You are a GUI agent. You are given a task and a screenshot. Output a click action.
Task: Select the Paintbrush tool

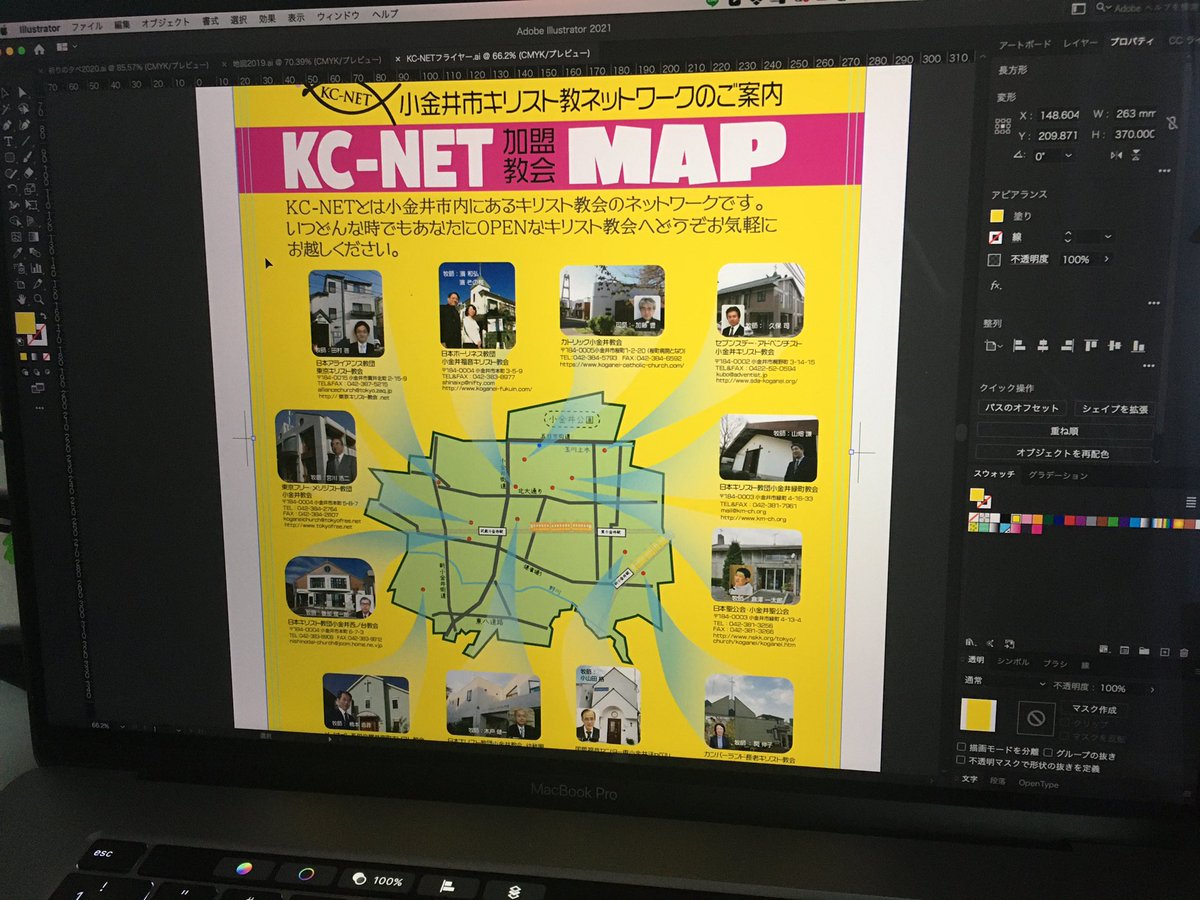click(x=28, y=156)
